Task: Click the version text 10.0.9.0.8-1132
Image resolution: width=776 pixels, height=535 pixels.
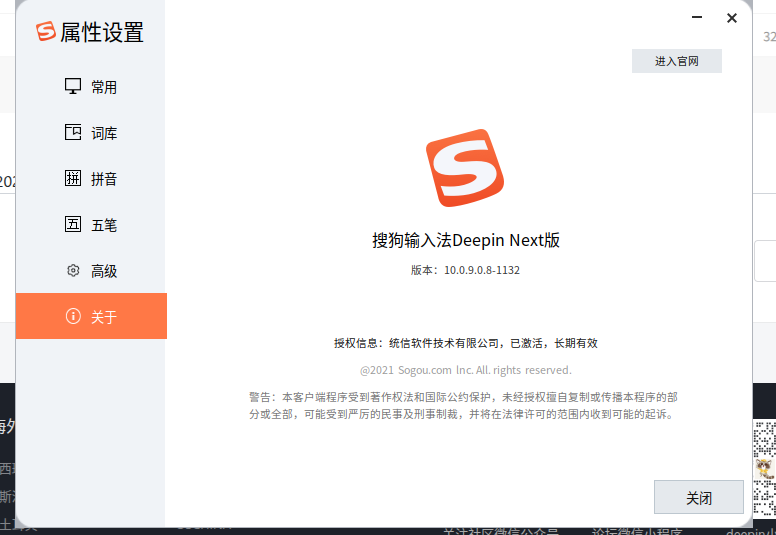Action: pyautogui.click(x=482, y=270)
